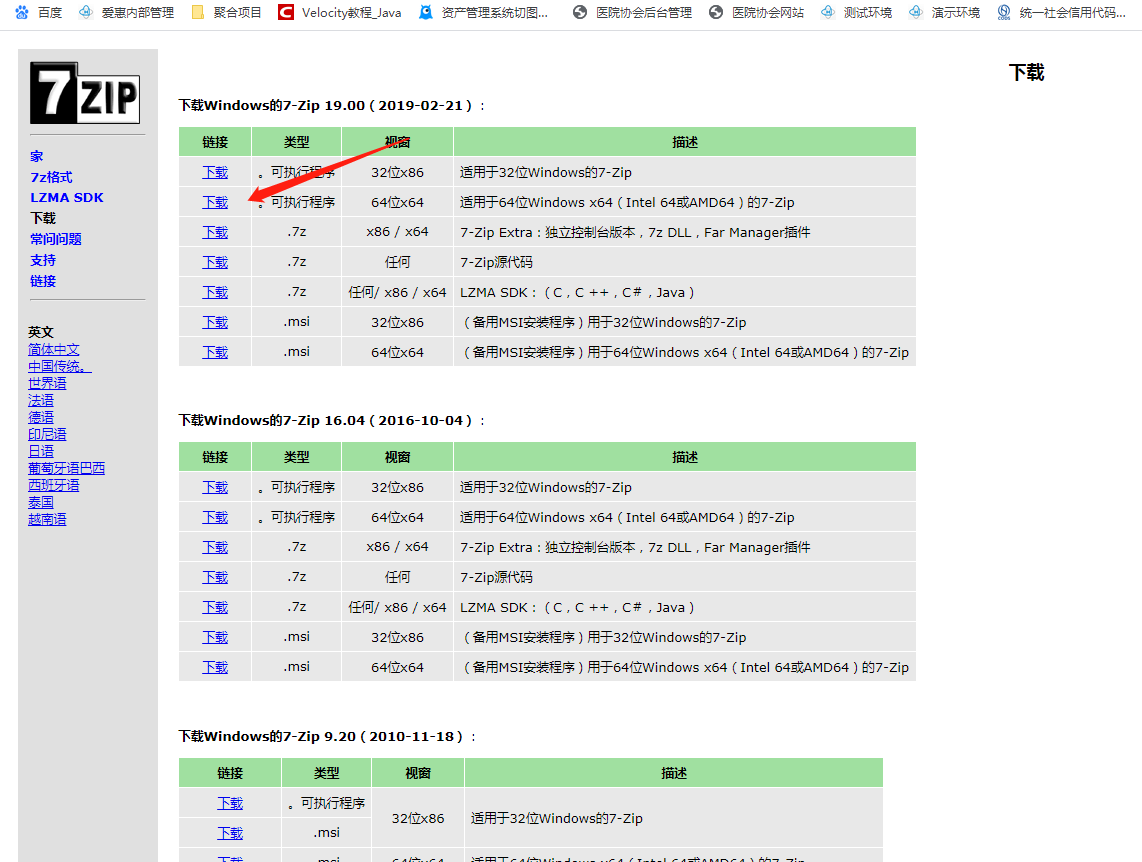Open the 链接 sidebar link
Image resolution: width=1142 pixels, height=862 pixels.
click(x=43, y=280)
